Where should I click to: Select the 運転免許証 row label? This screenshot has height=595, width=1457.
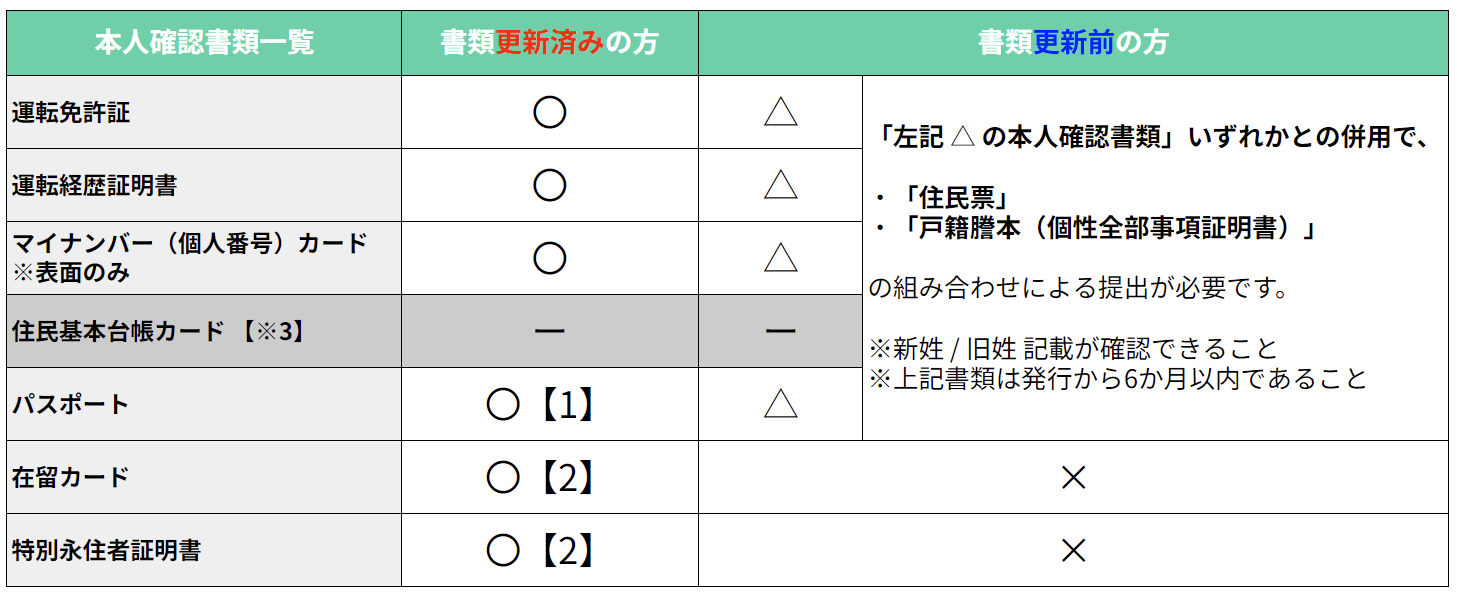71,112
